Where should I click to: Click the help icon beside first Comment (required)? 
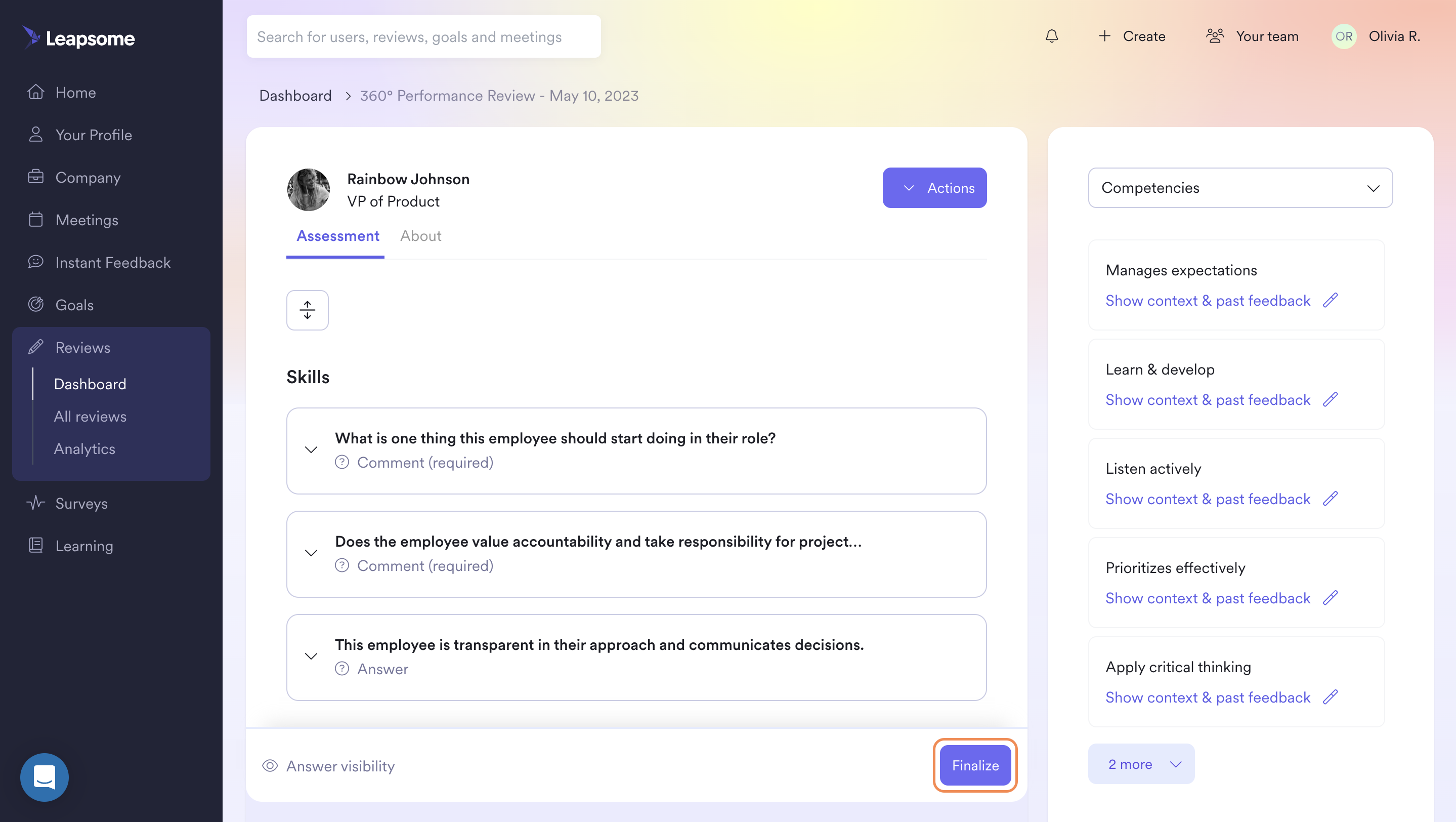(x=341, y=463)
